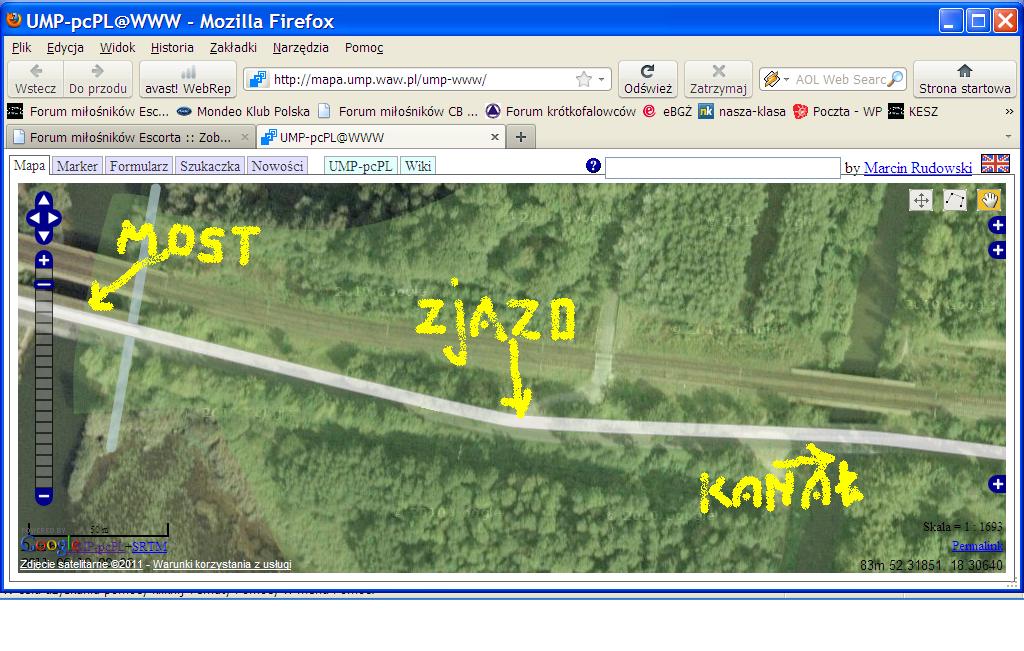Image resolution: width=1024 pixels, height=651 pixels.
Task: Open a new browser tab
Action: pos(521,136)
